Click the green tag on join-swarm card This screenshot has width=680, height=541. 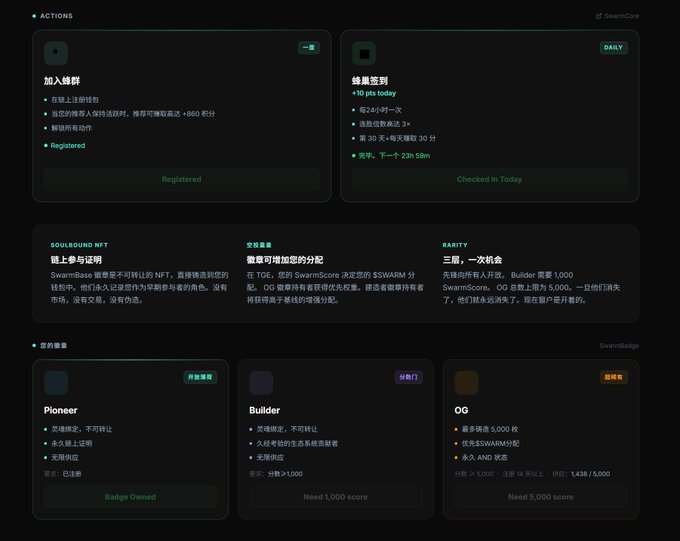click(309, 47)
